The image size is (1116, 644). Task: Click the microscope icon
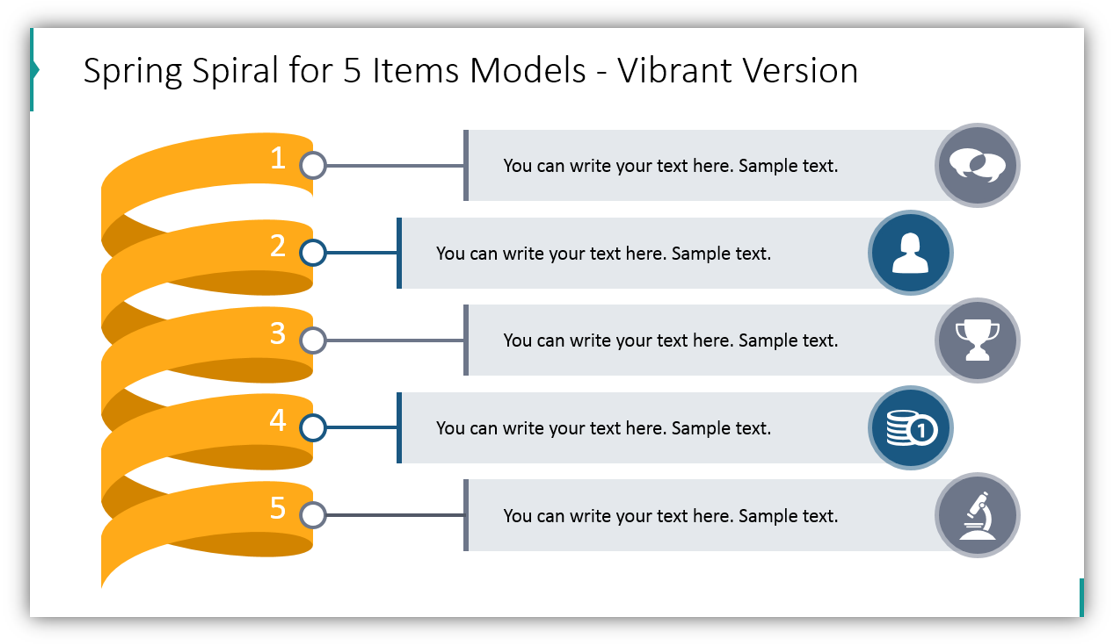(977, 515)
